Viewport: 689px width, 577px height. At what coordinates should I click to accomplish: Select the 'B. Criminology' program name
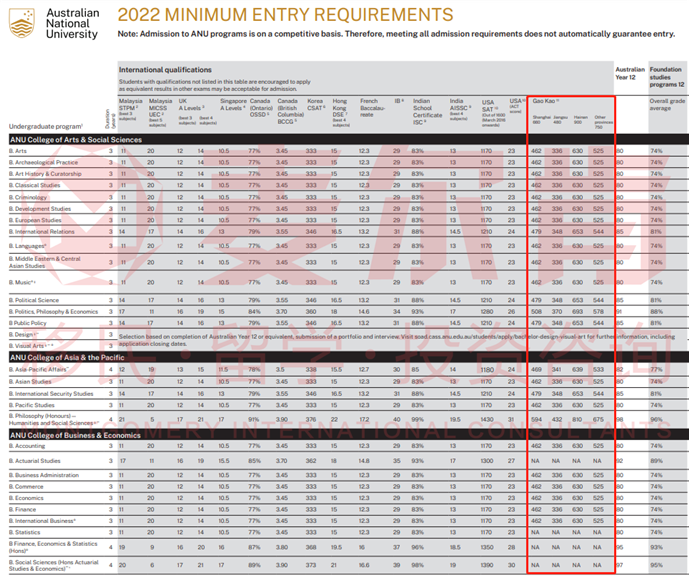tap(28, 197)
